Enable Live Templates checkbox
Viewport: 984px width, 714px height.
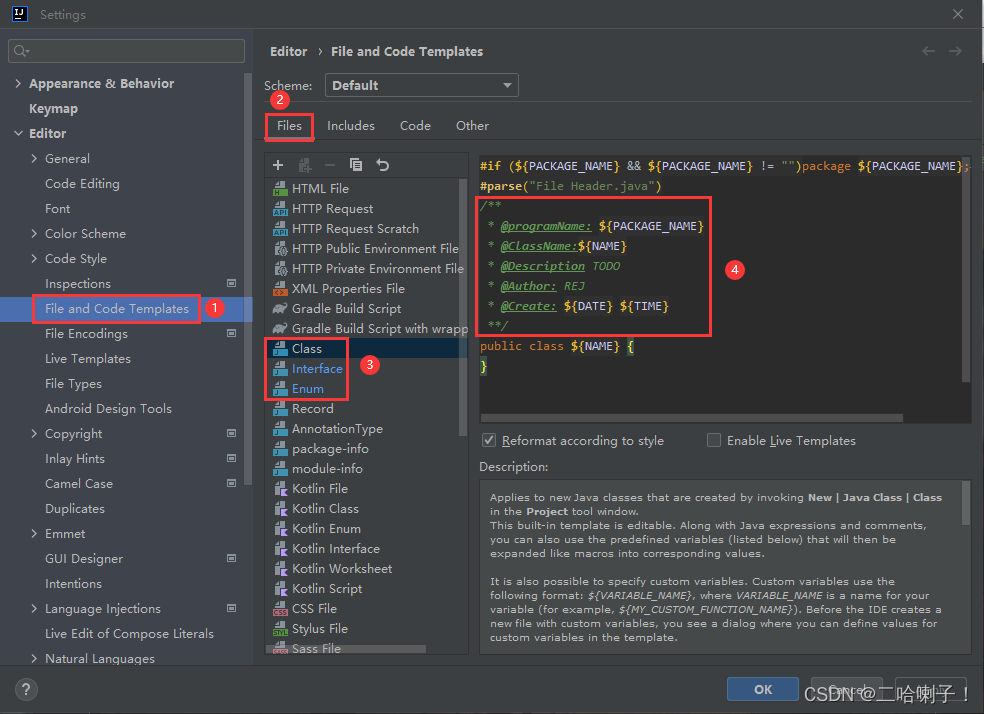pos(714,440)
